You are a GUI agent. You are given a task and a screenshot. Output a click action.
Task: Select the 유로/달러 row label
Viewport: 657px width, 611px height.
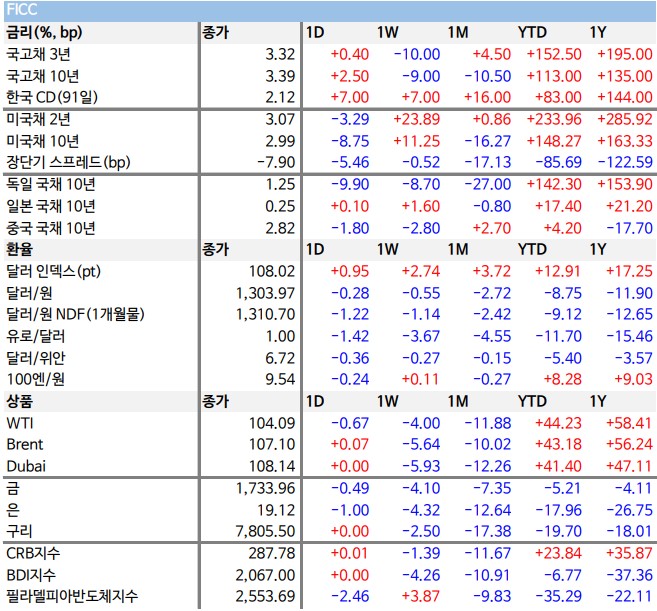(36, 336)
